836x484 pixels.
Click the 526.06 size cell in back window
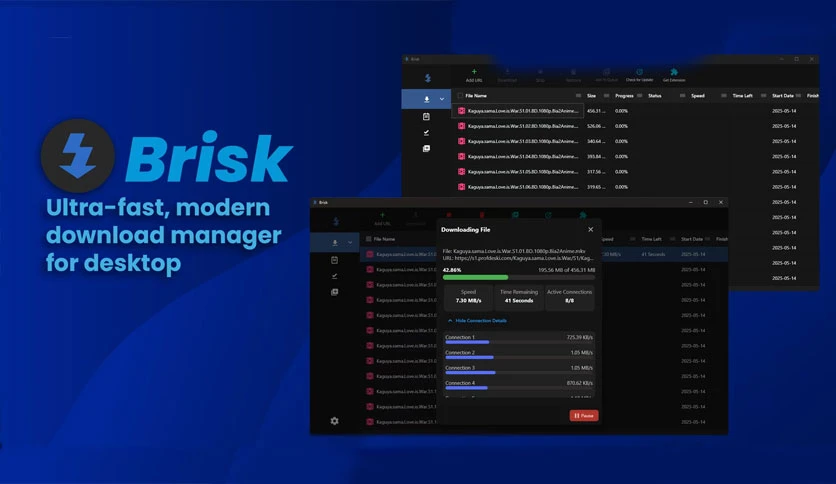tap(596, 126)
